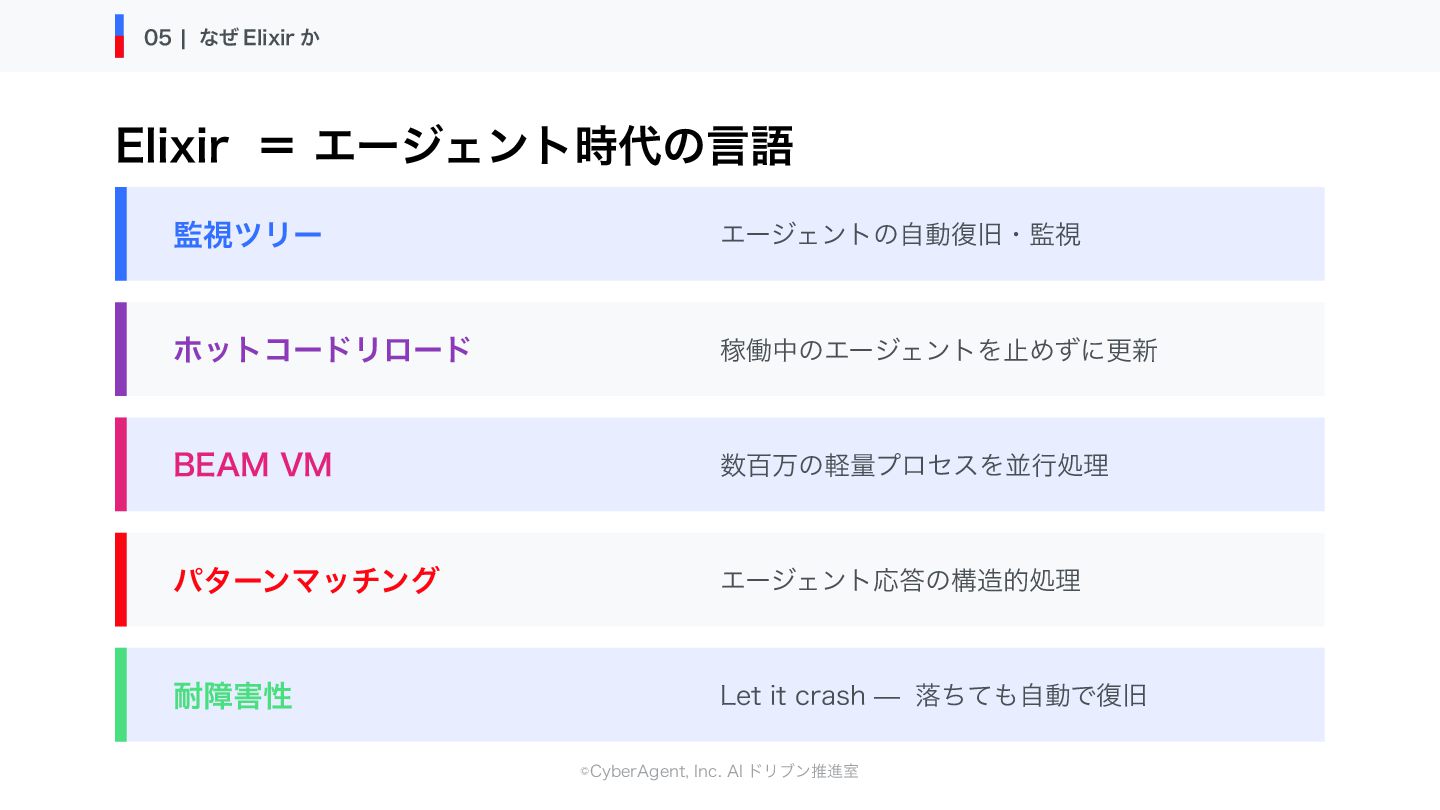The image size is (1440, 810).
Task: Click the blue-red bar icon beside 05
Action: pyautogui.click(x=119, y=36)
